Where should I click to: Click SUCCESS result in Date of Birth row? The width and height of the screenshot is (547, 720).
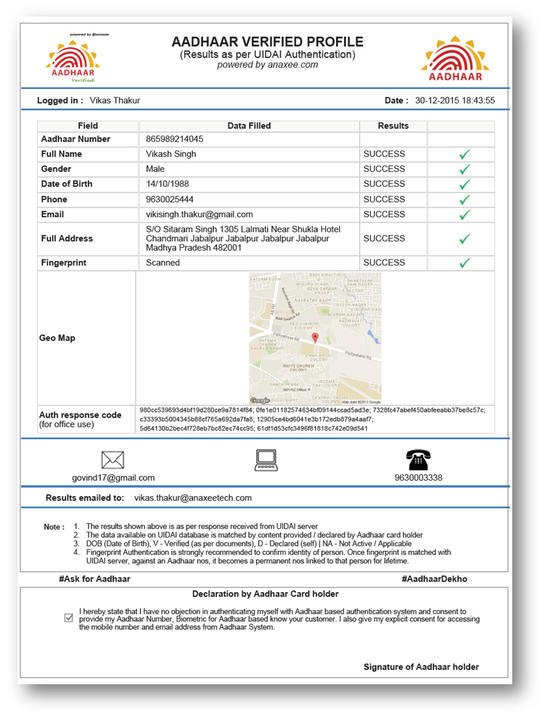pos(384,184)
